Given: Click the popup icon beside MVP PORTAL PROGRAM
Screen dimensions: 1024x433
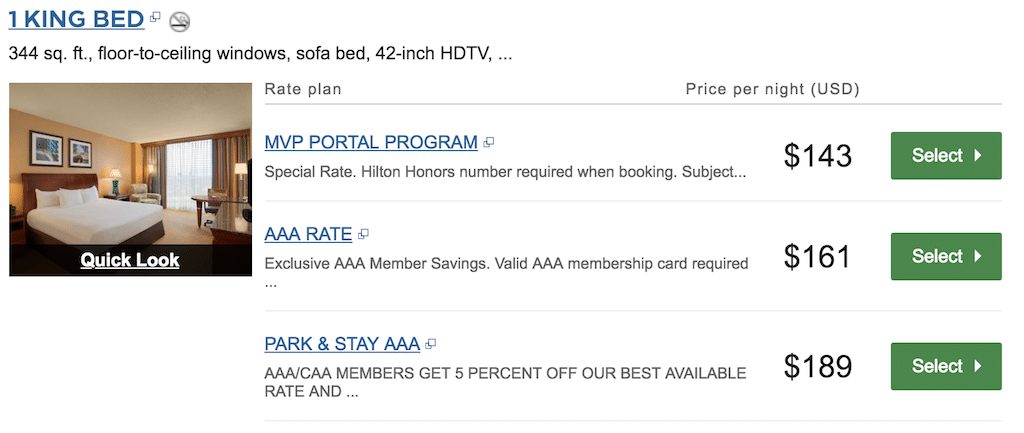Looking at the screenshot, I should point(488,142).
